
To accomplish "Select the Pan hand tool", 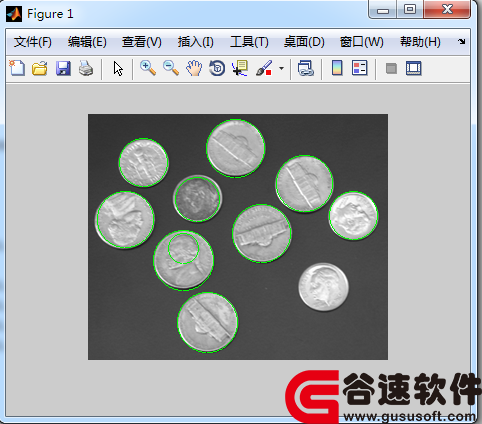I will [194, 68].
